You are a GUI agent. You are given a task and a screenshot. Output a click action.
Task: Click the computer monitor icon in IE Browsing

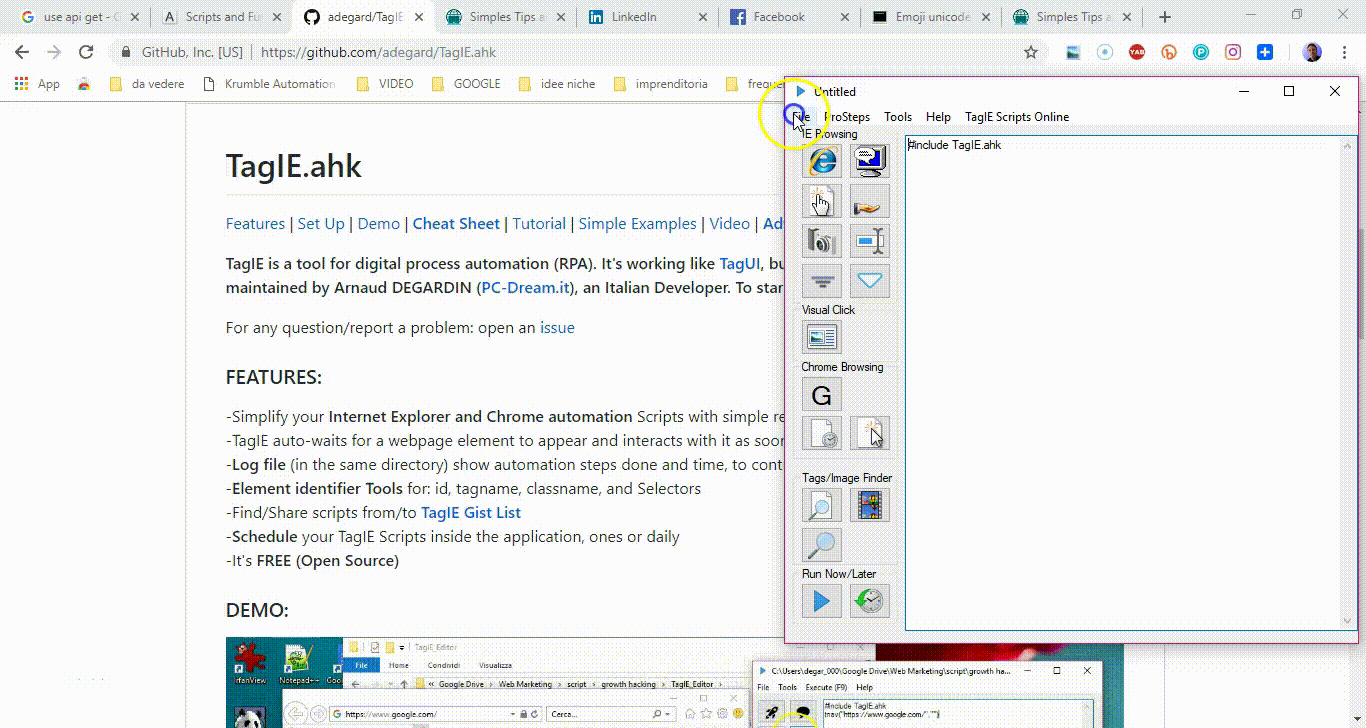pyautogui.click(x=870, y=161)
